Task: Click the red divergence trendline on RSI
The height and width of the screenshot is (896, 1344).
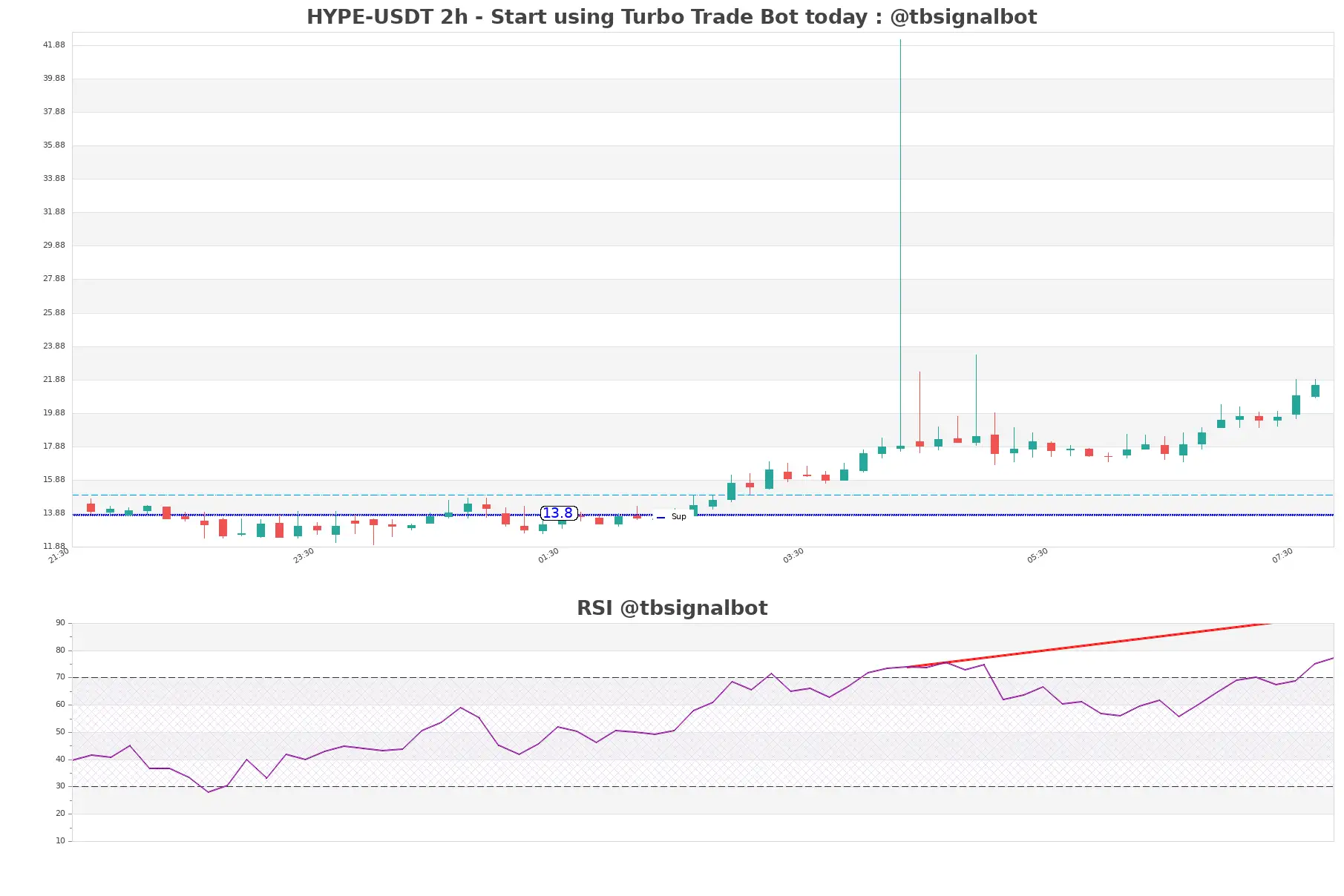Action: coord(1089,645)
